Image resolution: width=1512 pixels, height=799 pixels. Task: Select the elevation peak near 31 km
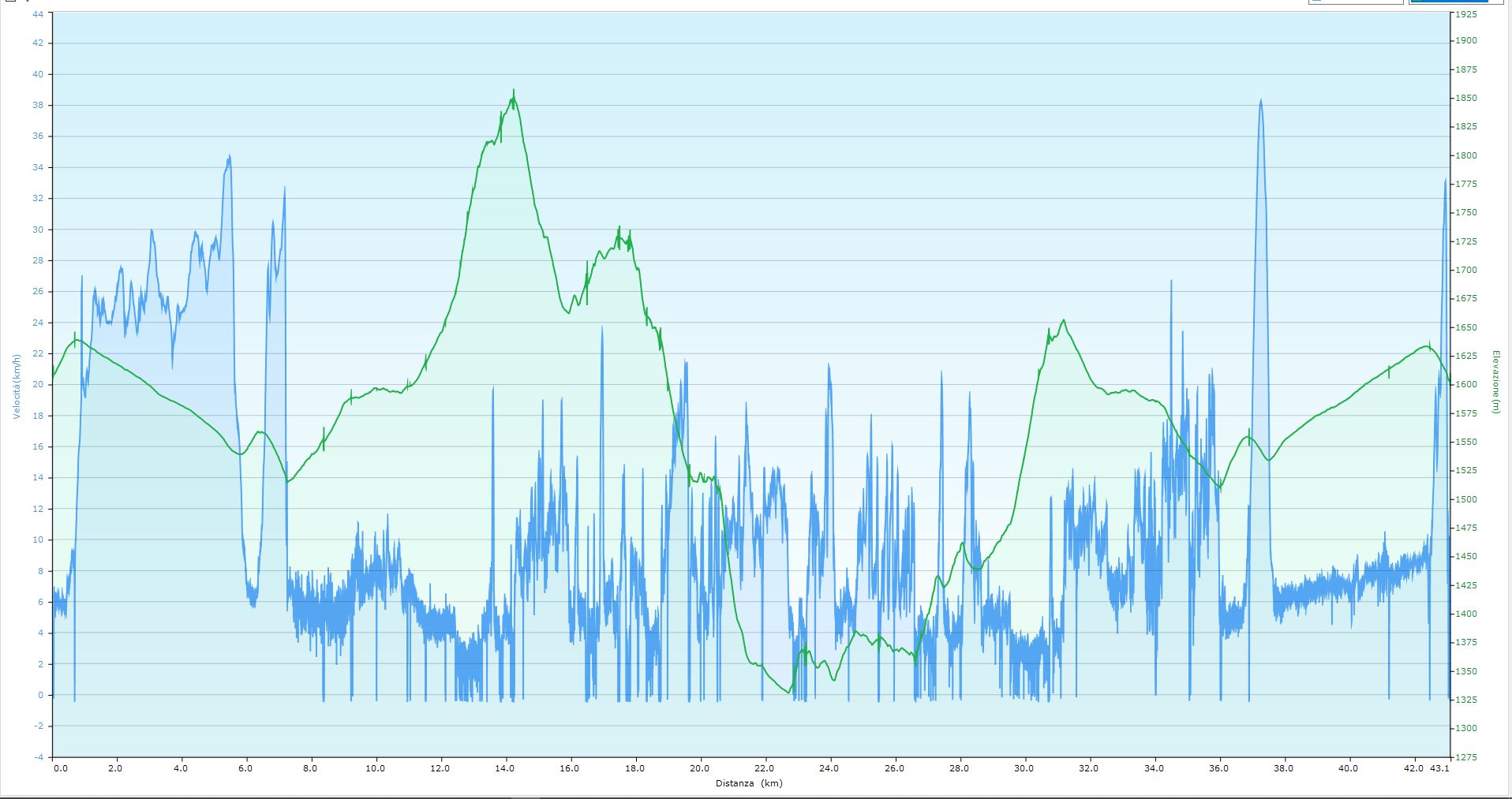pos(1064,320)
